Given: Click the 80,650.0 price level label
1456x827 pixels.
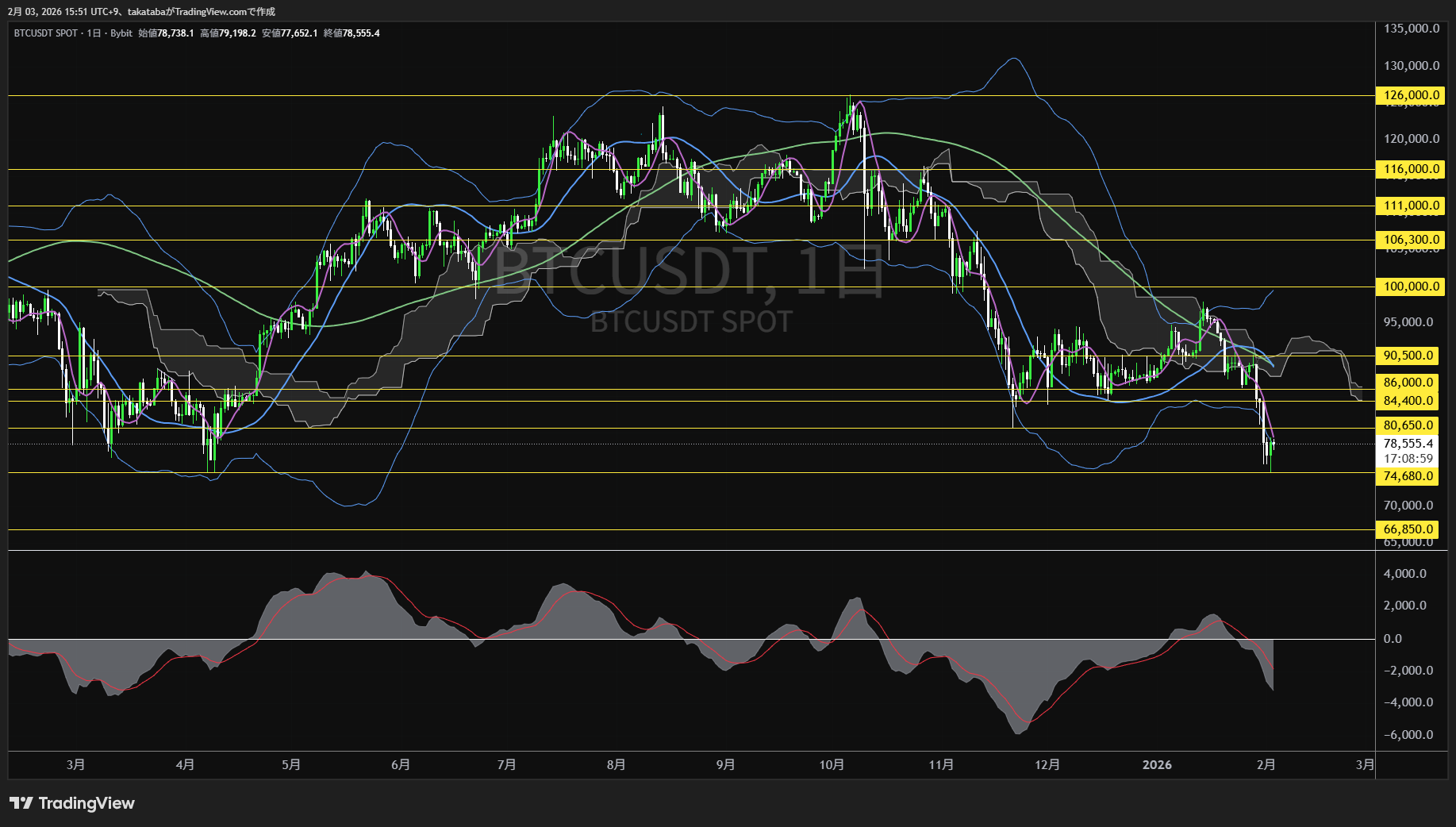Looking at the screenshot, I should 1409,425.
